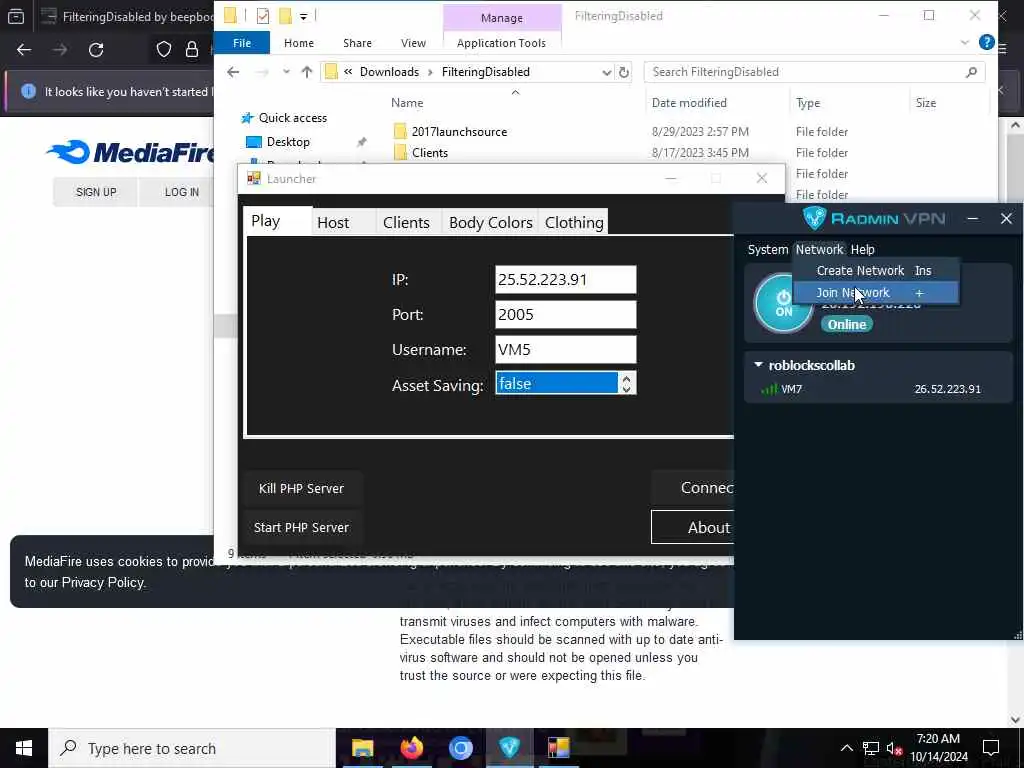
Task: Sort files by the Type column
Action: point(808,103)
